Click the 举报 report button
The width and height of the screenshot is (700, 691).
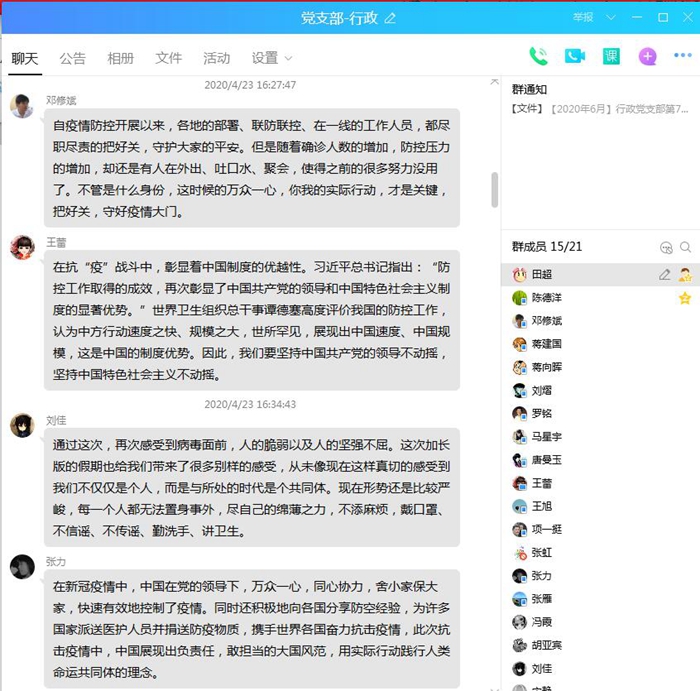pyautogui.click(x=582, y=18)
